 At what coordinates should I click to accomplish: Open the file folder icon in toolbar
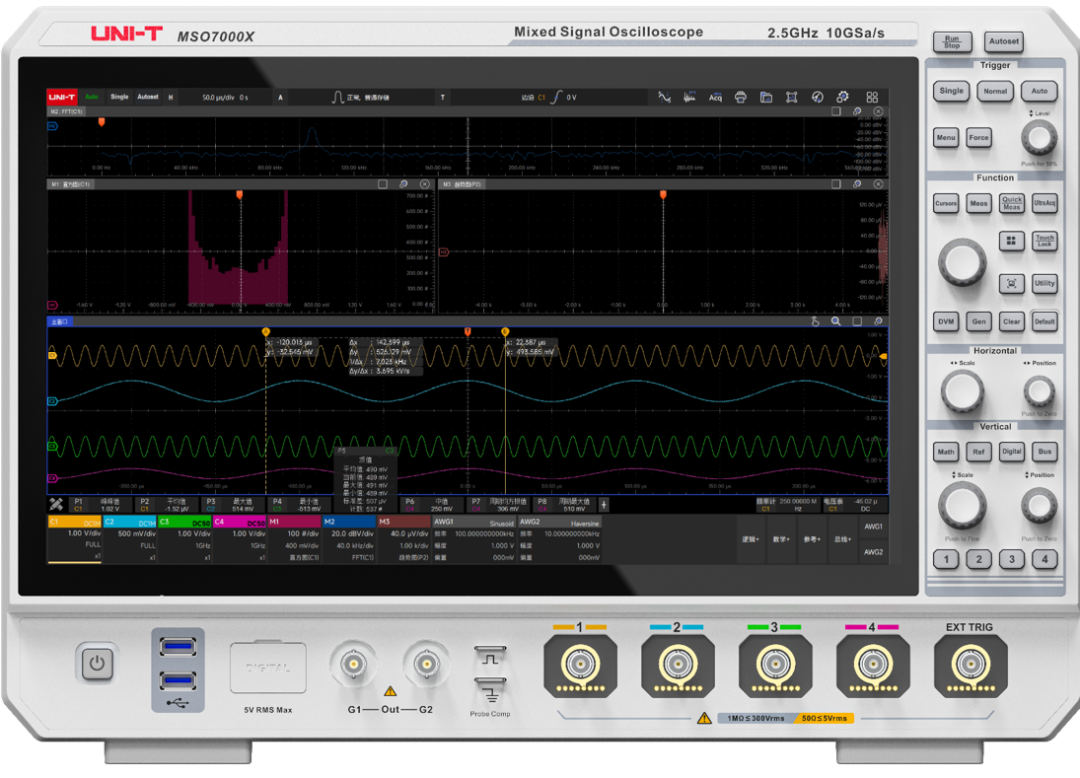[x=766, y=97]
